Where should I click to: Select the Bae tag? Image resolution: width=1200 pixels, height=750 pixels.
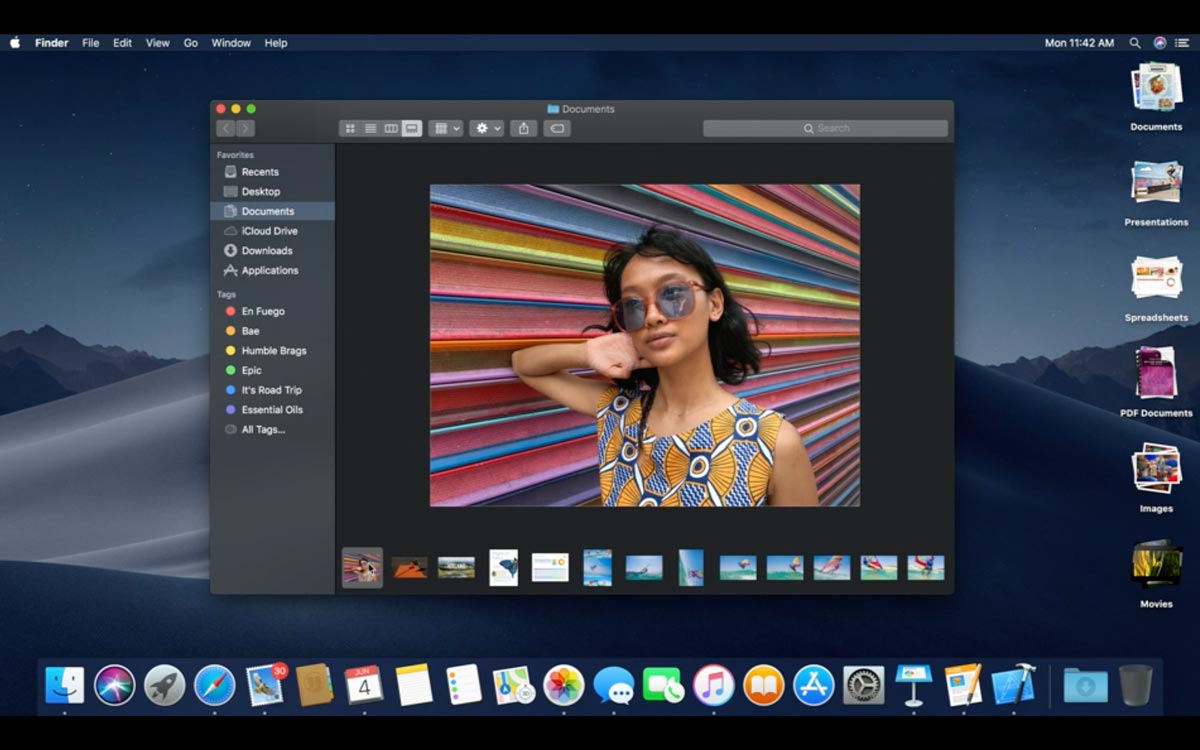point(272,331)
